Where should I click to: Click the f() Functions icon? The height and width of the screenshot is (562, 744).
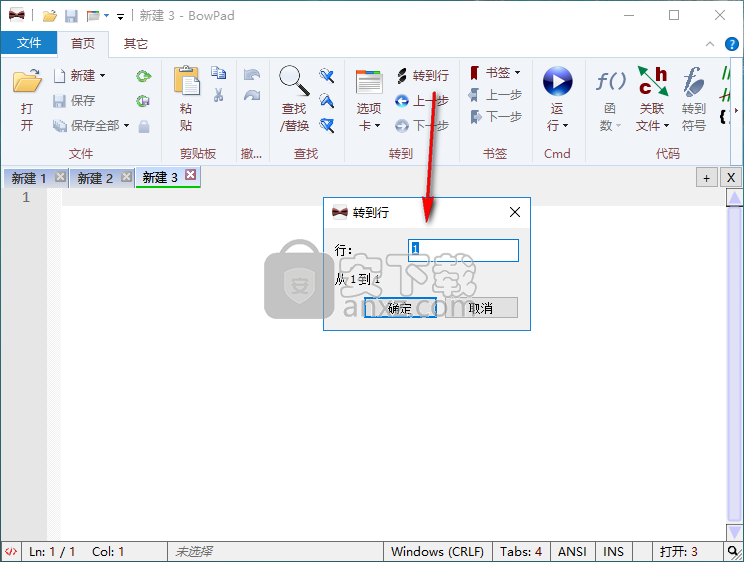(611, 81)
